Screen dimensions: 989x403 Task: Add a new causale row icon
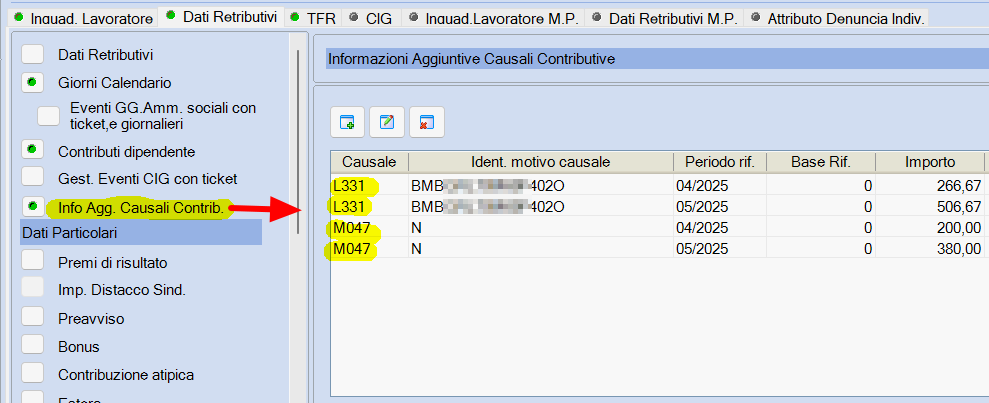(348, 122)
